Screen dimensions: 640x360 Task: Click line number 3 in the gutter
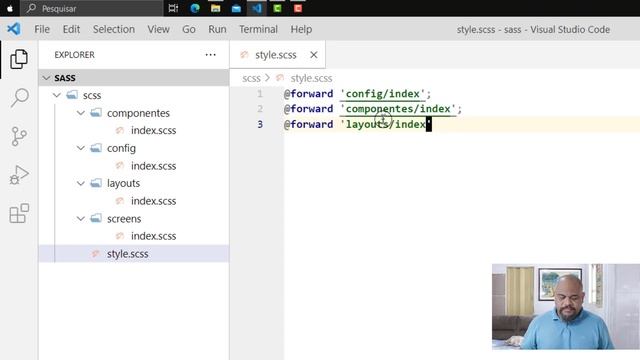click(x=260, y=124)
